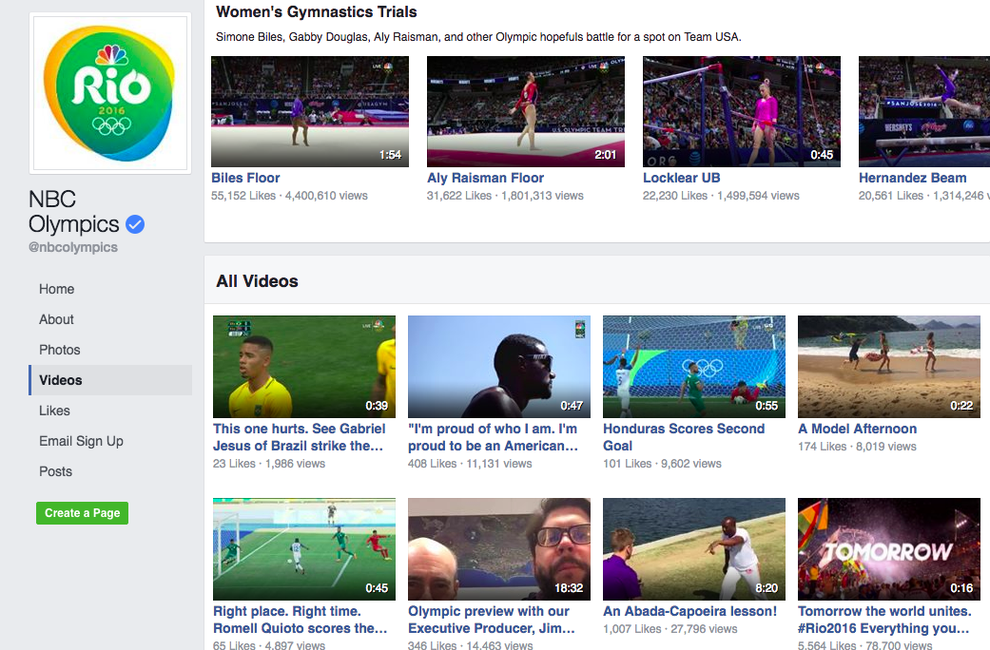Open the Locklear UB title link
The image size is (990, 650).
681,178
